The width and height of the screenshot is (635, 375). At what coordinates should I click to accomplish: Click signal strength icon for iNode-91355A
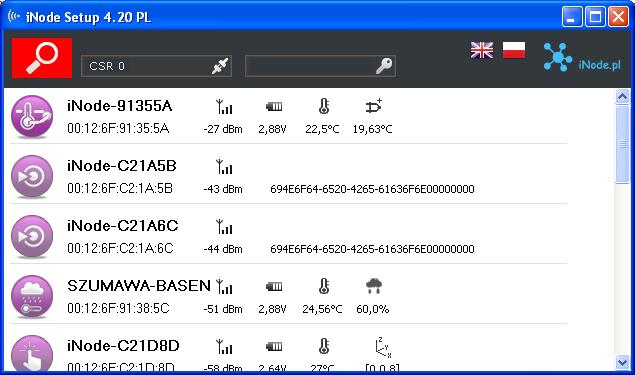[224, 107]
